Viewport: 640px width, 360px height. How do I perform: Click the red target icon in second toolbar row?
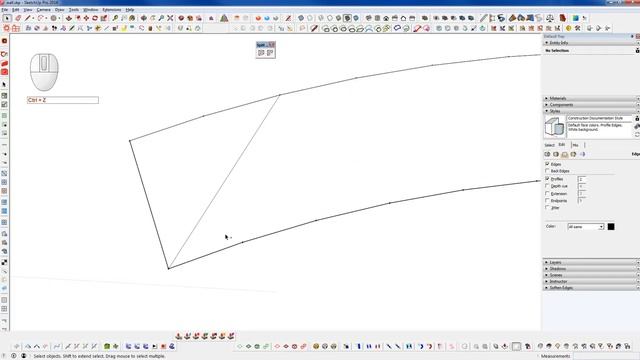coord(7,28)
